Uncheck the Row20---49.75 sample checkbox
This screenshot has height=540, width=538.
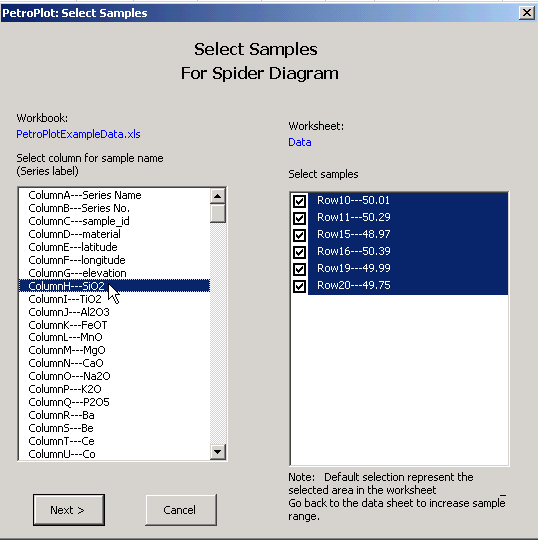click(x=299, y=286)
